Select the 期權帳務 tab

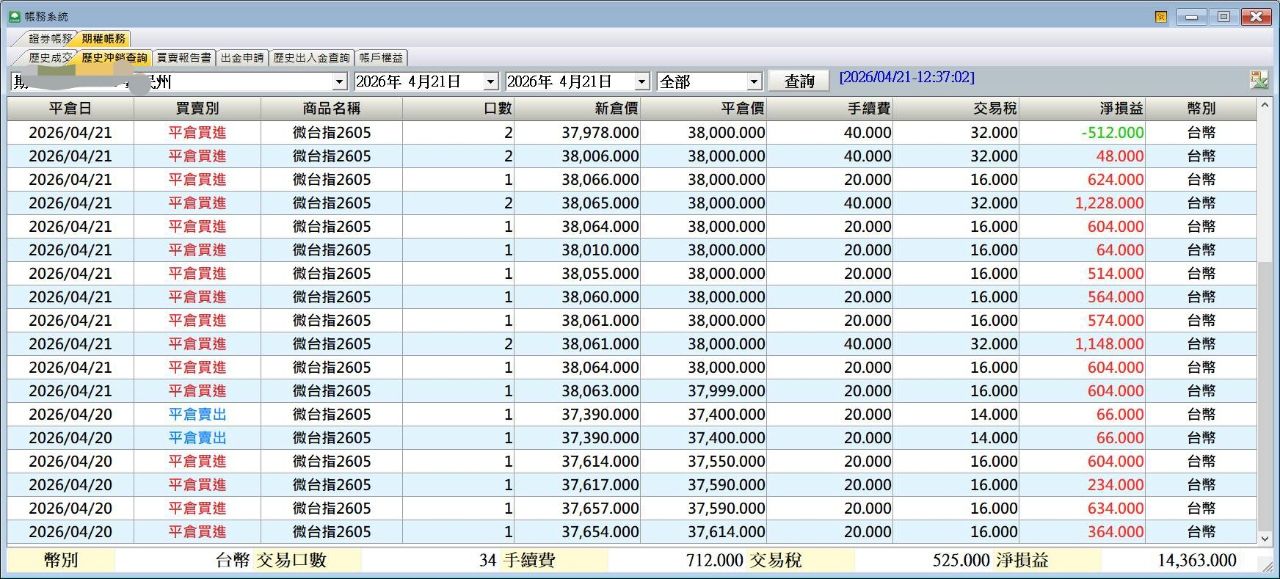[103, 39]
